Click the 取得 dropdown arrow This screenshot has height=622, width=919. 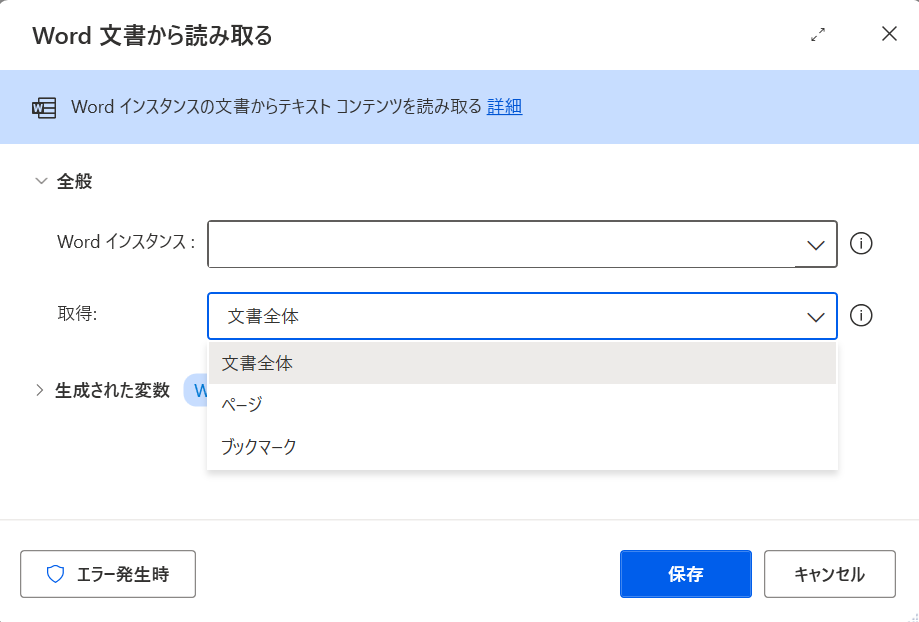(816, 317)
